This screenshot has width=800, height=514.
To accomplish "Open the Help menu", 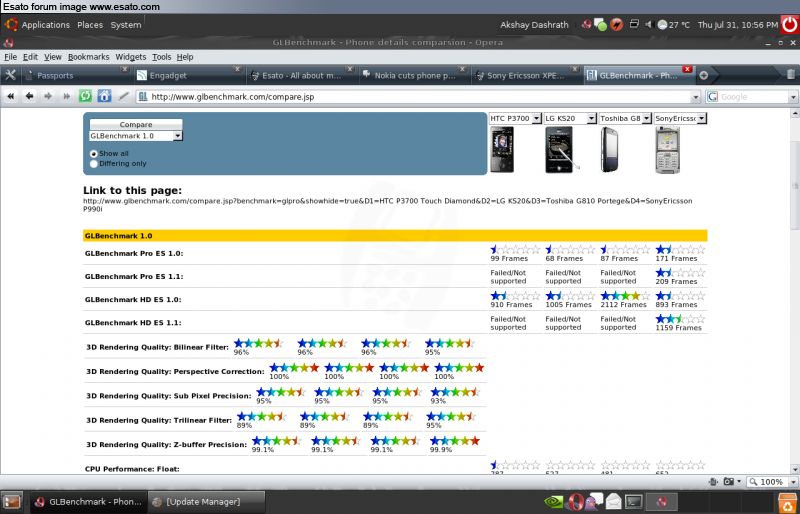I will tap(185, 57).
